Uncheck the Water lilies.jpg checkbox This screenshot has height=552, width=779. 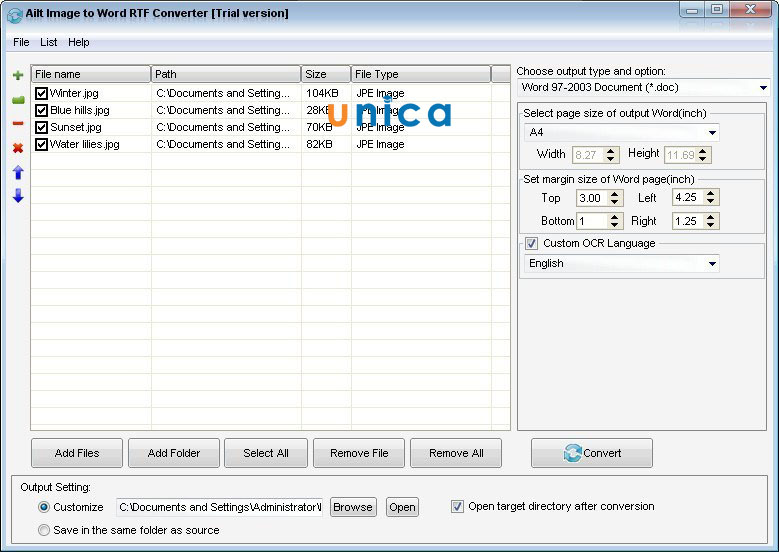(41, 144)
